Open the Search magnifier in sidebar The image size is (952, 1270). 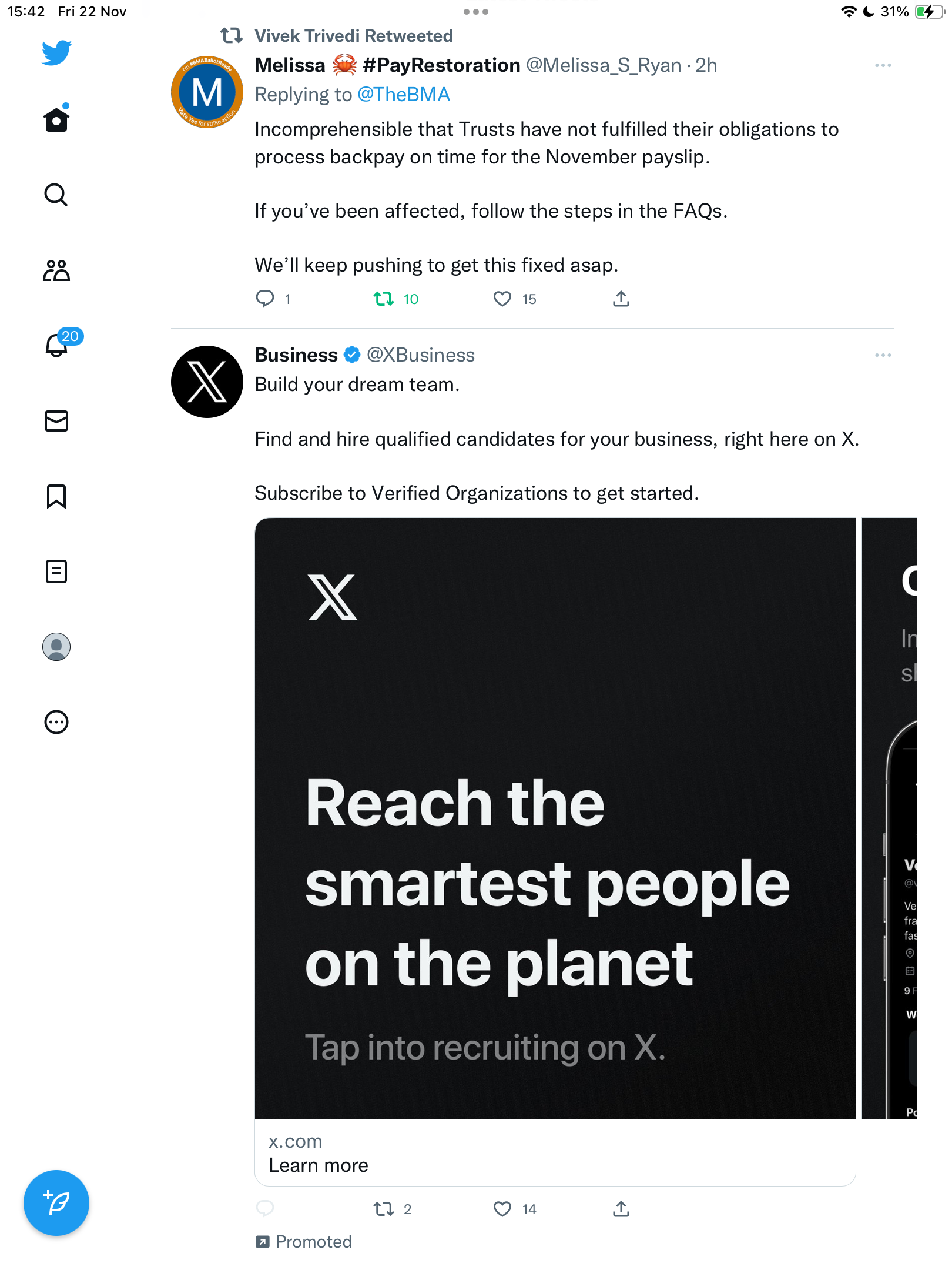point(56,195)
